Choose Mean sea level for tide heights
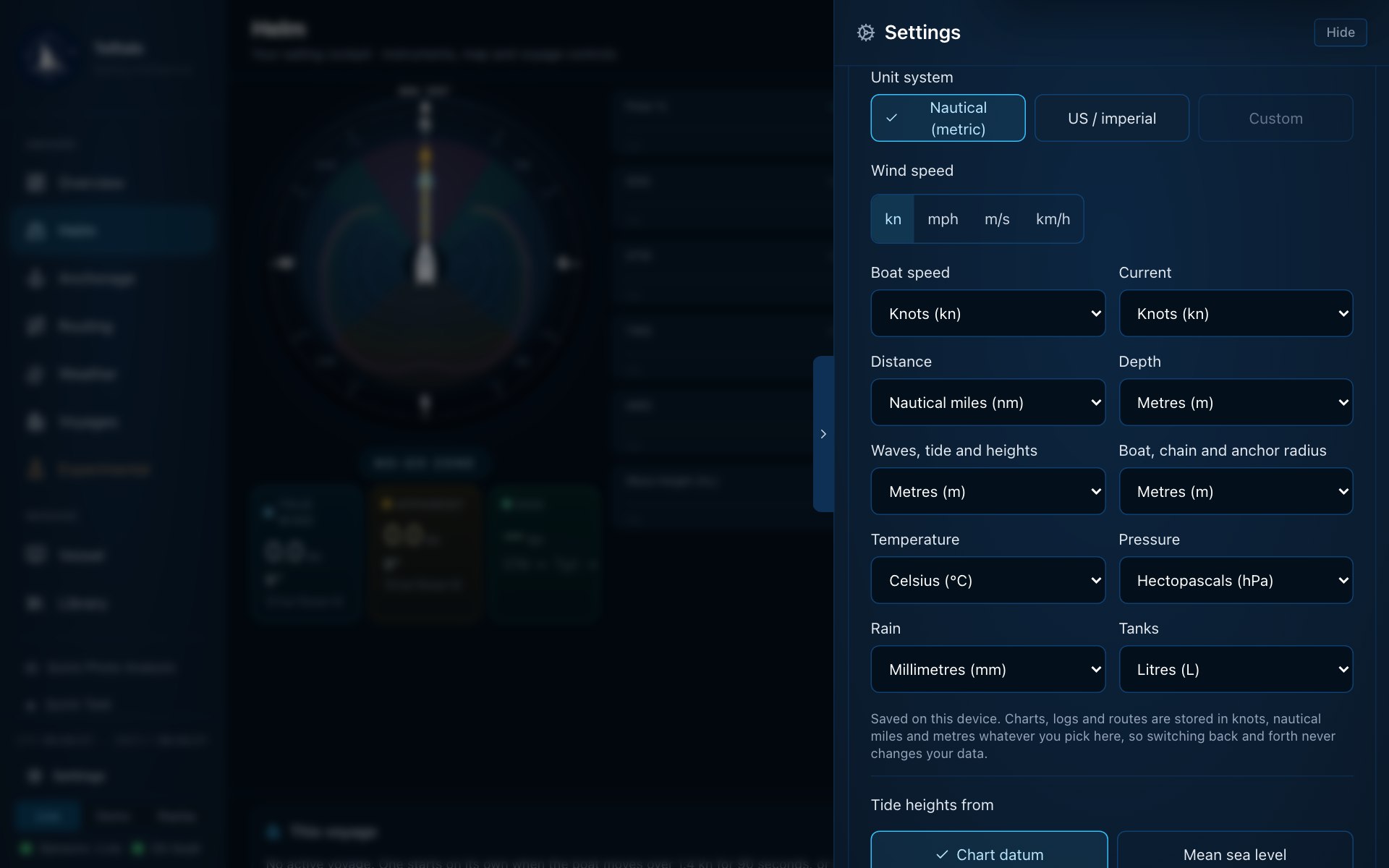 [x=1235, y=851]
